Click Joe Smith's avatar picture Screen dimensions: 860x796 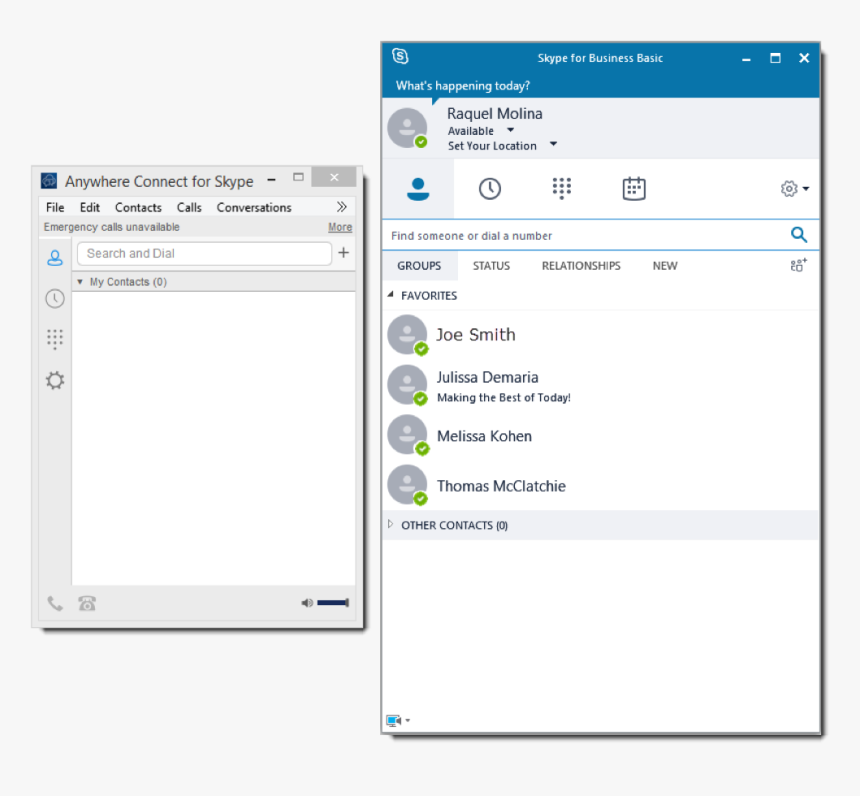[407, 335]
